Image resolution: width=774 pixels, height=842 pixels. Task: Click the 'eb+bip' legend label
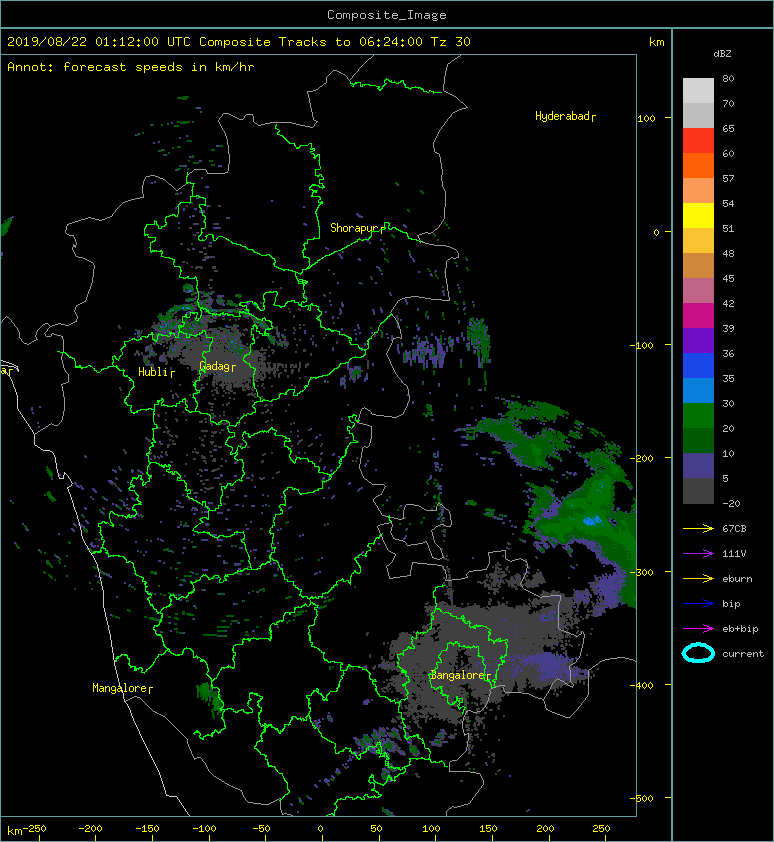point(740,629)
